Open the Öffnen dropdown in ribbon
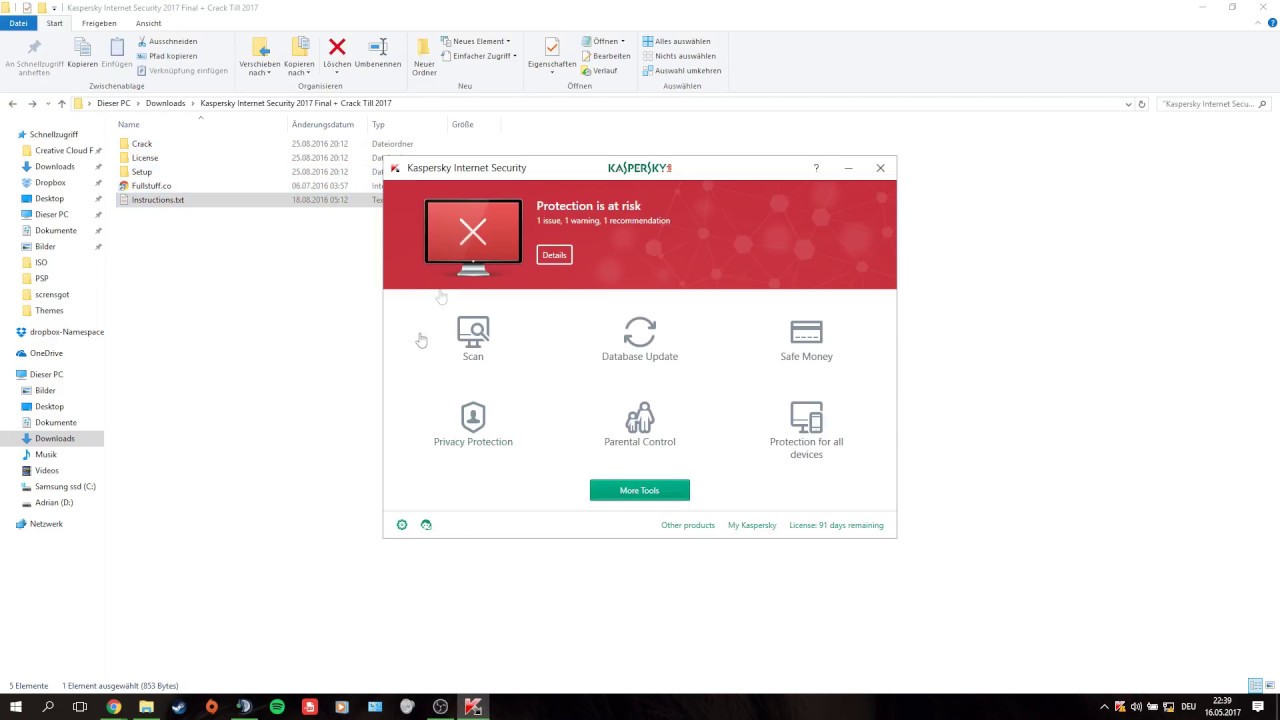This screenshot has height=720, width=1280. (602, 41)
